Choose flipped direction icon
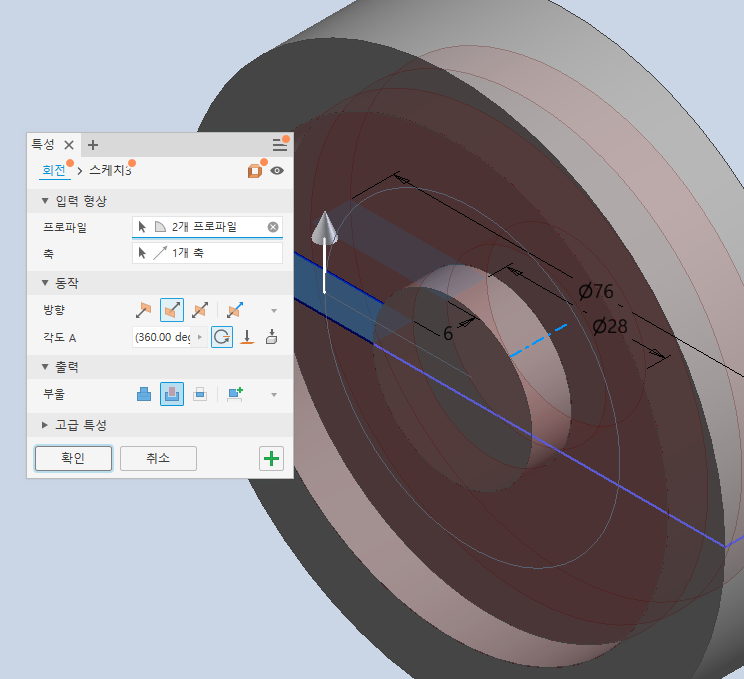Image resolution: width=744 pixels, height=679 pixels. [x=172, y=310]
